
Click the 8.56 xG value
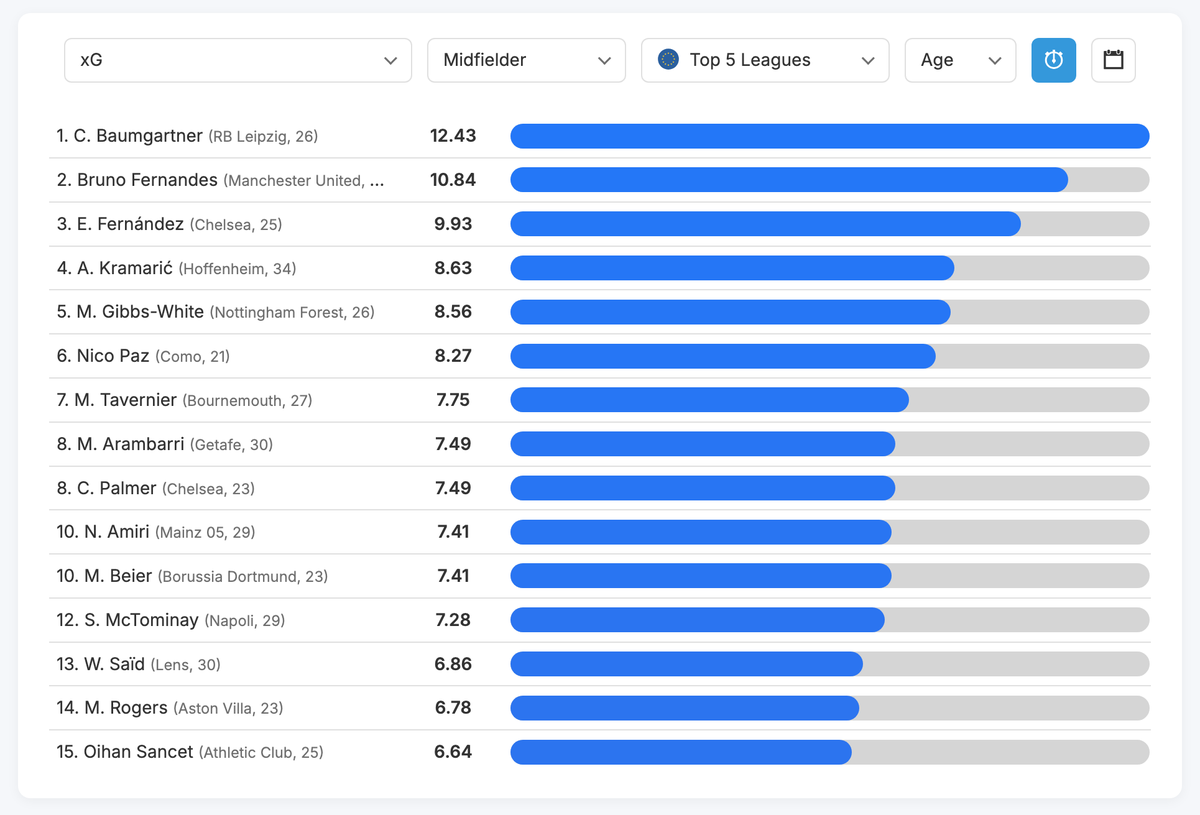(453, 312)
